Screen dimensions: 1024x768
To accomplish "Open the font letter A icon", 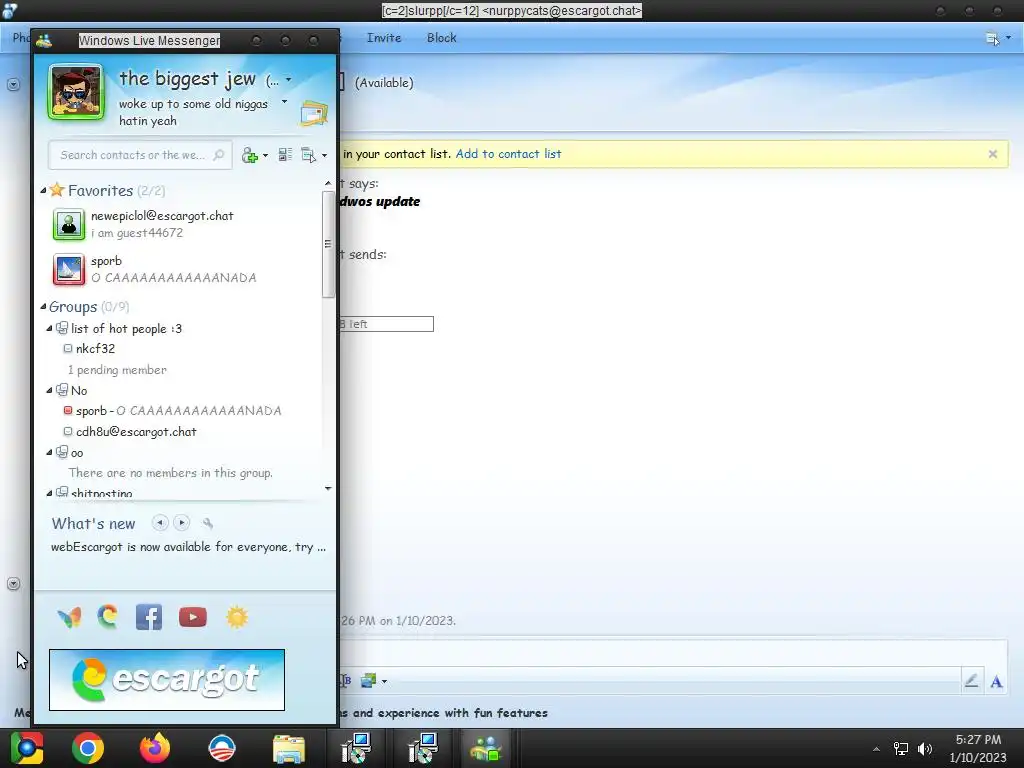I will click(996, 682).
